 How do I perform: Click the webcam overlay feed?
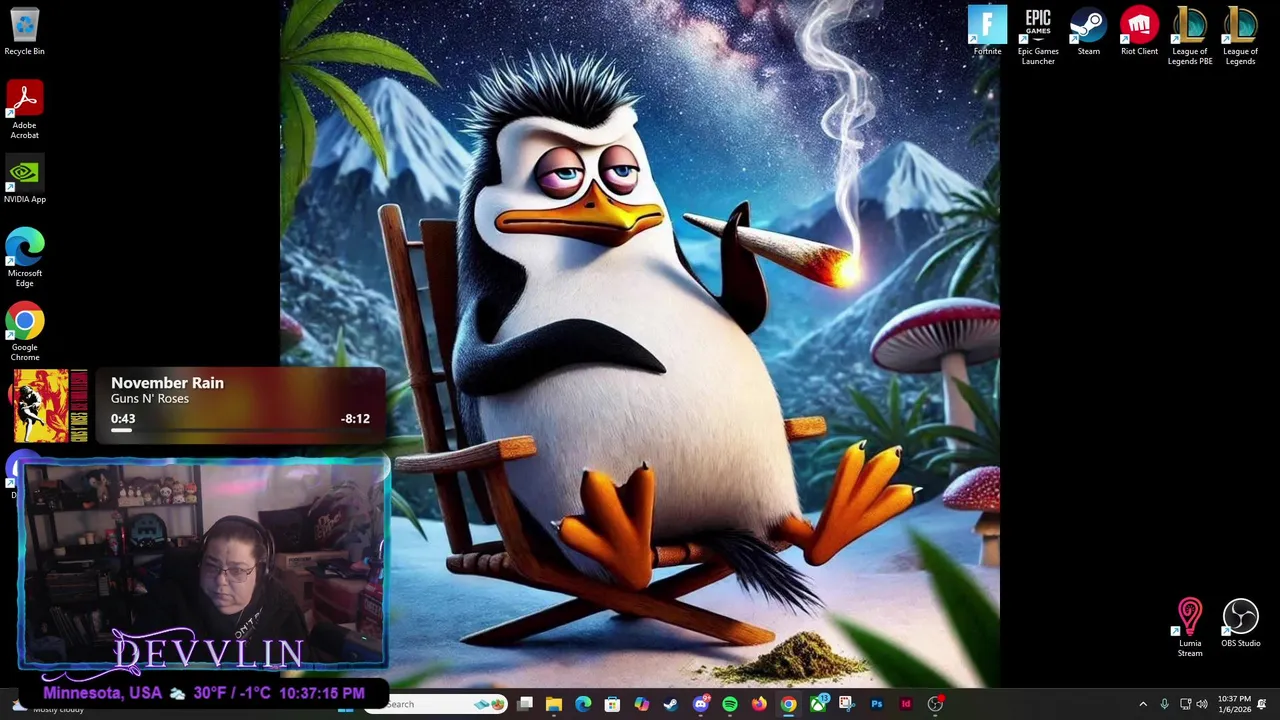pyautogui.click(x=204, y=565)
